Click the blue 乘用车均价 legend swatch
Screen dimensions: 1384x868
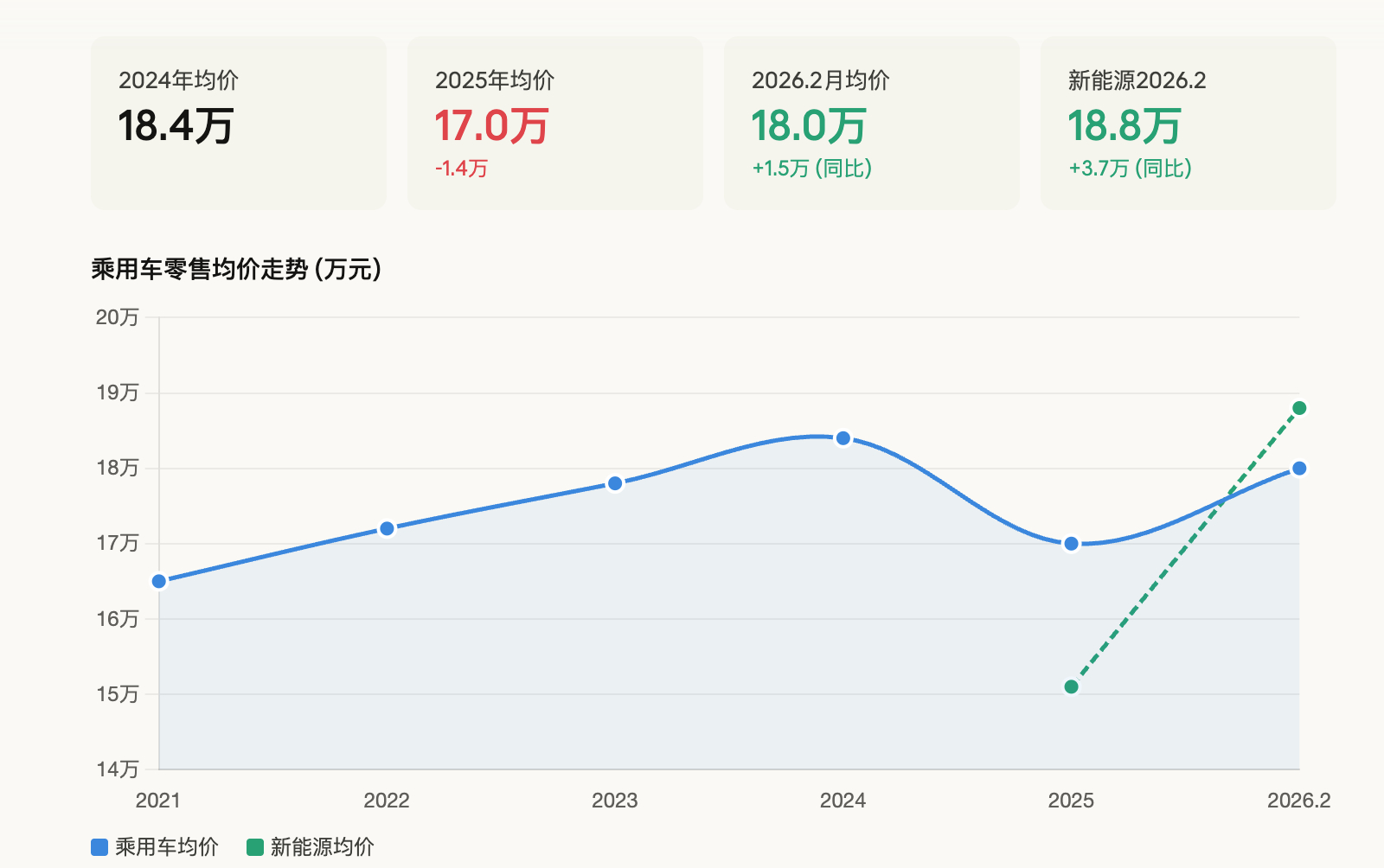tap(99, 847)
